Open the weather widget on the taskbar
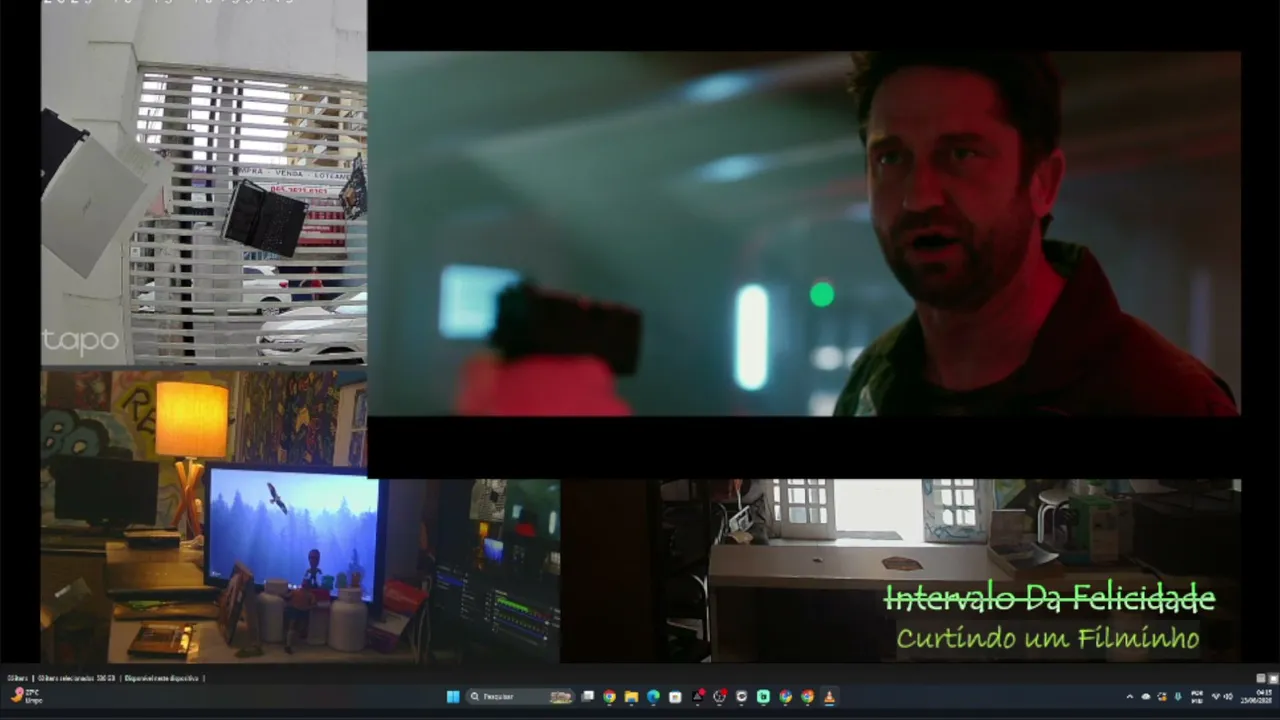The width and height of the screenshot is (1280, 720). pos(25,696)
